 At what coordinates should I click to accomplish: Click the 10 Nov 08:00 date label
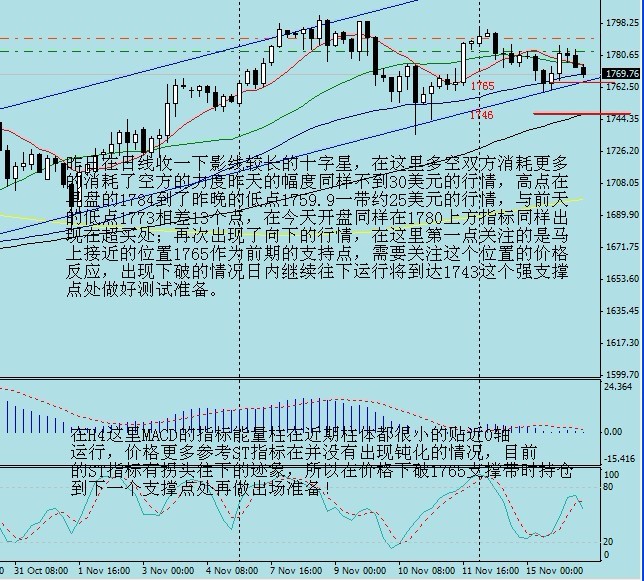tap(427, 571)
